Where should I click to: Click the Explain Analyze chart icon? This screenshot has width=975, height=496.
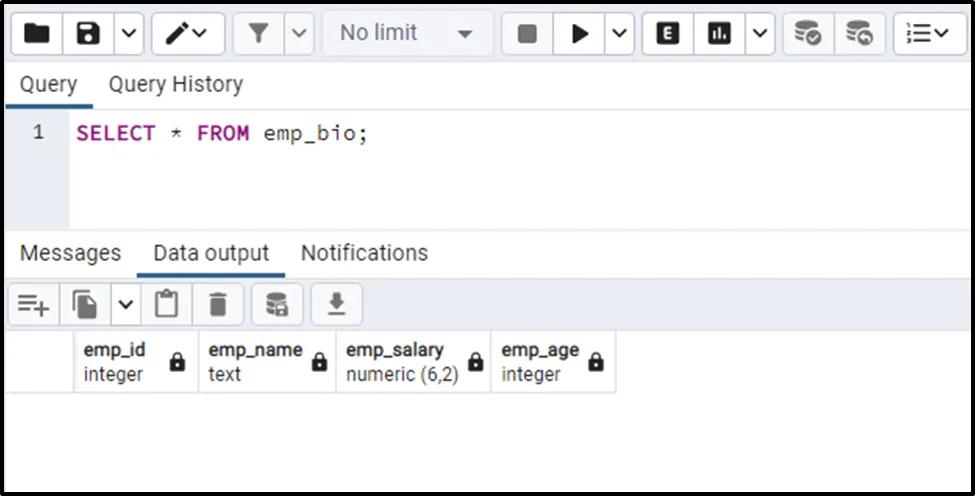(718, 34)
